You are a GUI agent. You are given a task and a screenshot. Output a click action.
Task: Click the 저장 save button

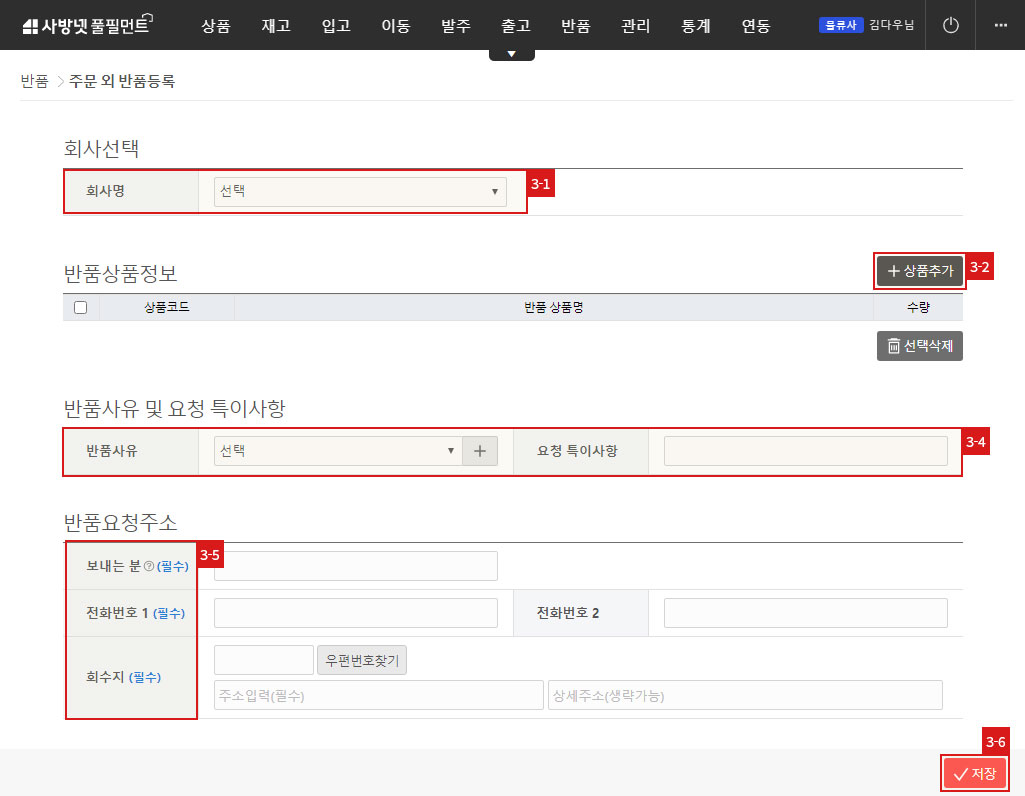click(x=975, y=772)
